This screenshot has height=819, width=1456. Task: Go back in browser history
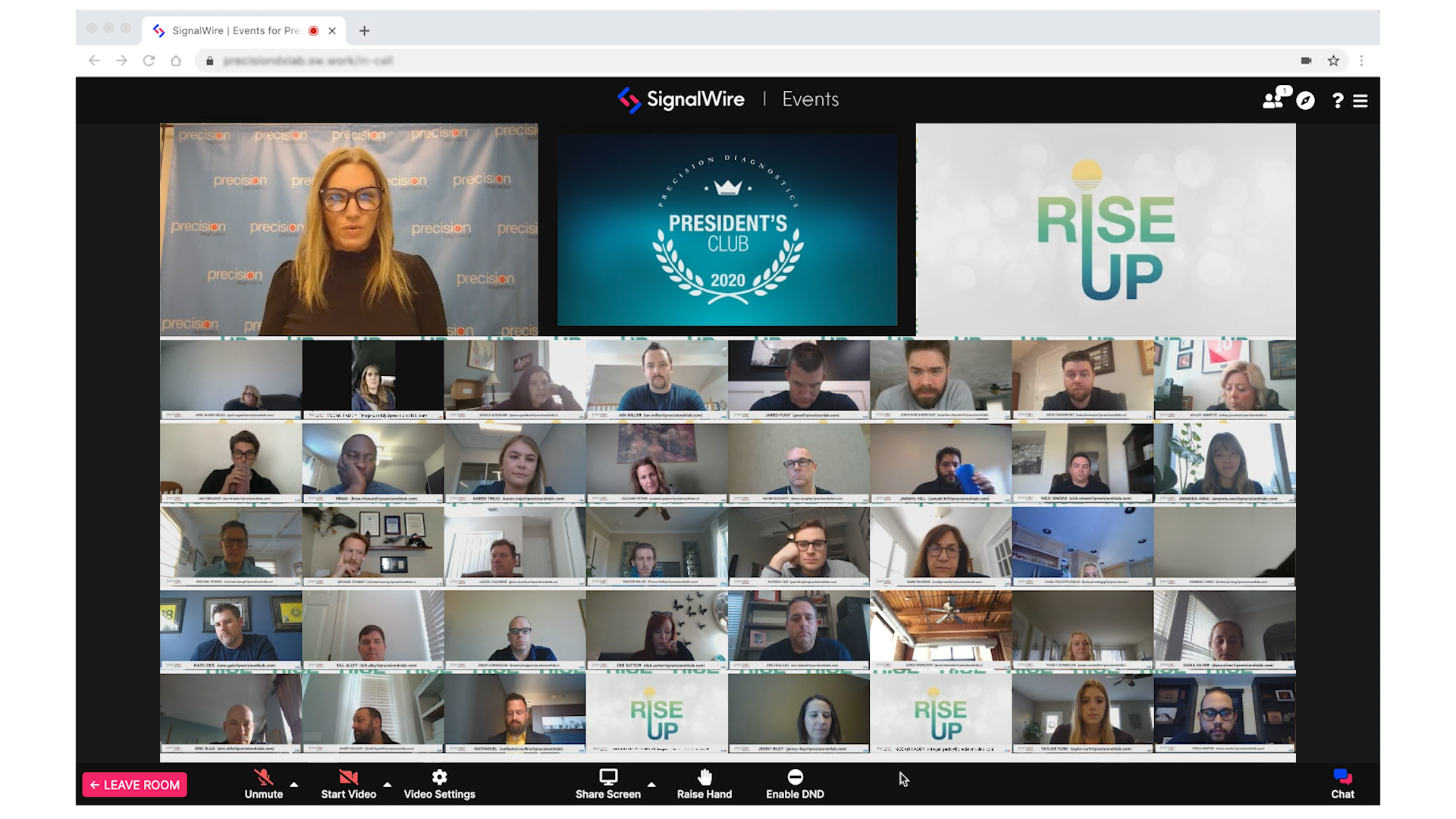tap(94, 61)
